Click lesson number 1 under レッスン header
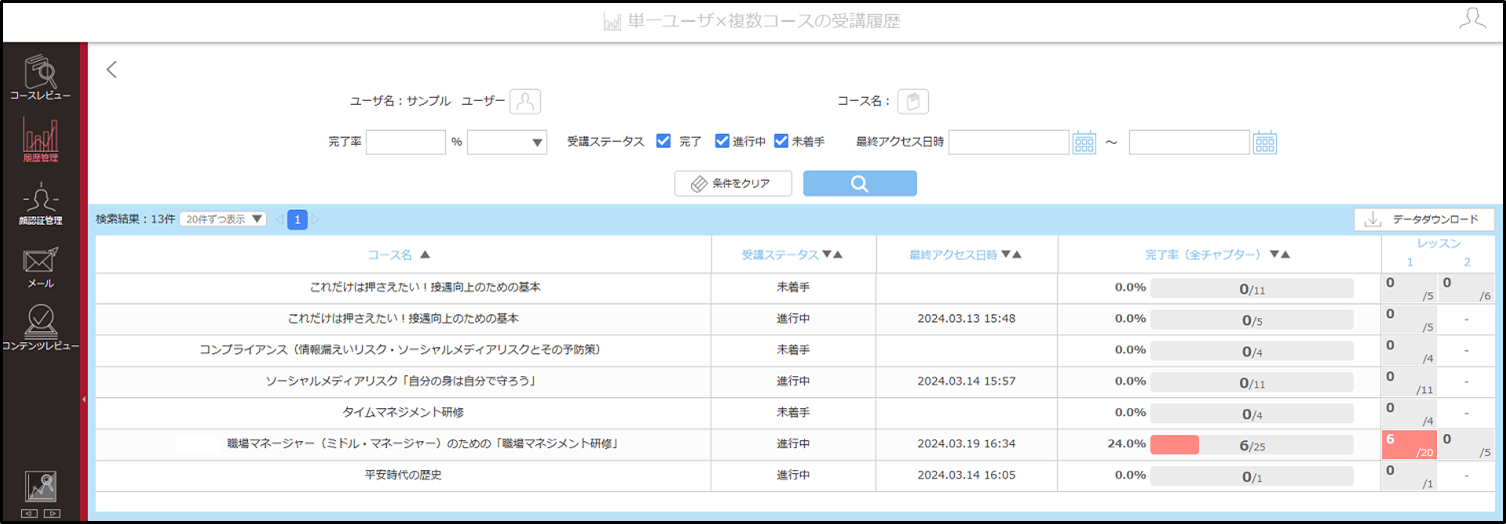This screenshot has height=524, width=1506. [x=1410, y=262]
